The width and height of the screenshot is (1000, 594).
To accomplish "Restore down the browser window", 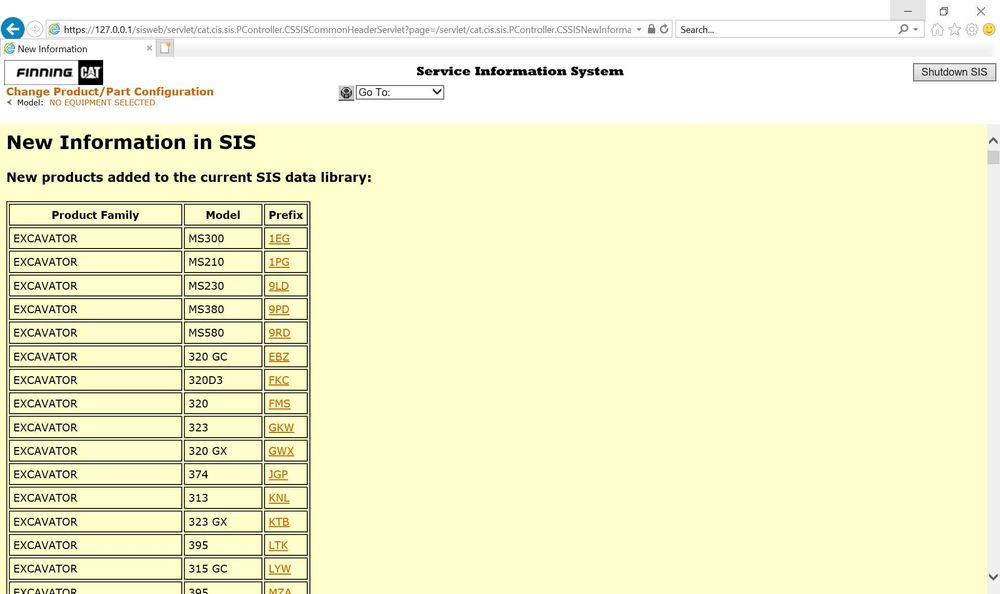I will [944, 11].
